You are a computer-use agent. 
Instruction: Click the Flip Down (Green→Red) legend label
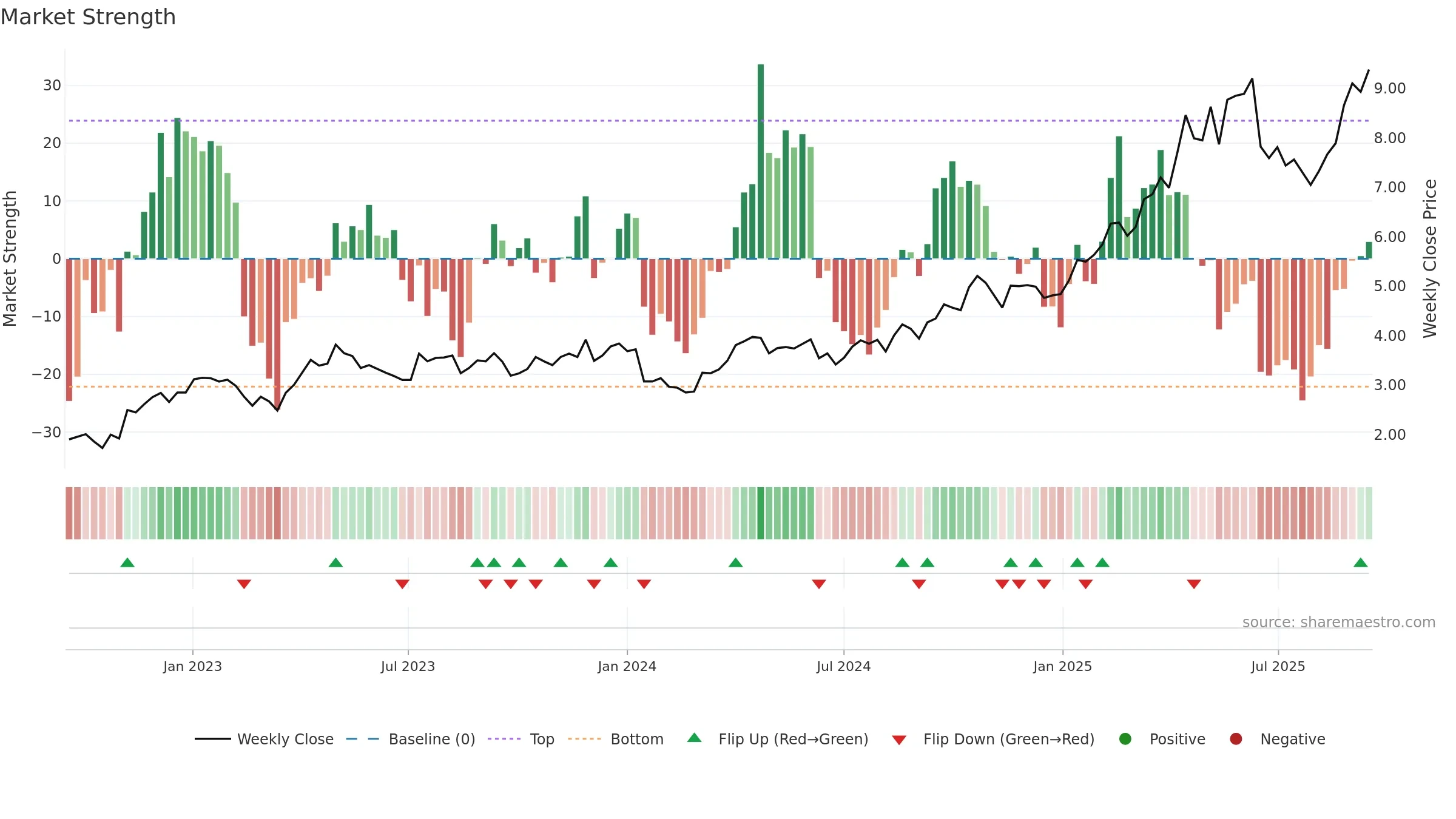pos(1009,739)
